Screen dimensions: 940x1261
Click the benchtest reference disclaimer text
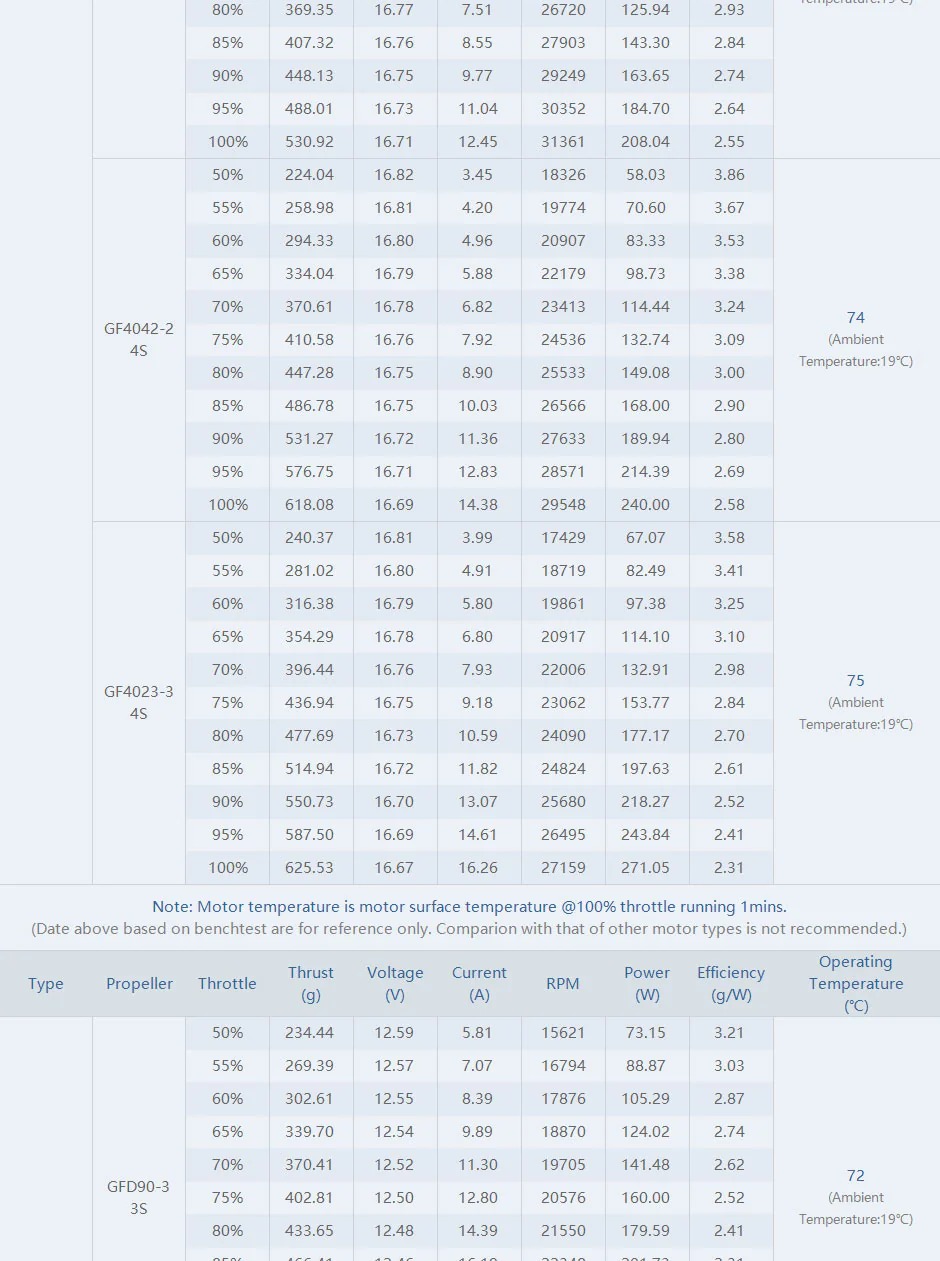tap(469, 929)
